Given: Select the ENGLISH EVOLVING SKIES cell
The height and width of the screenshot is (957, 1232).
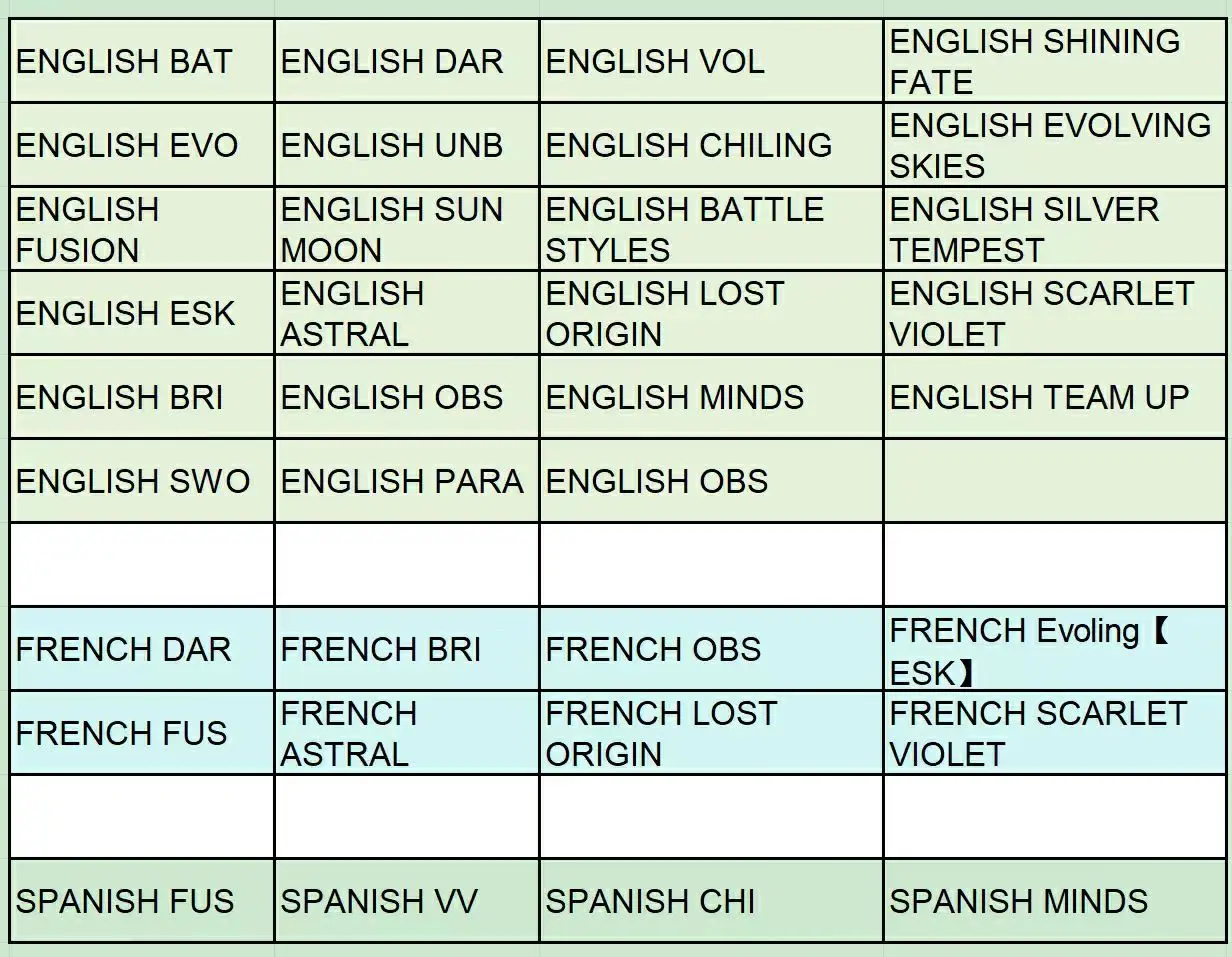Looking at the screenshot, I should coord(1054,145).
